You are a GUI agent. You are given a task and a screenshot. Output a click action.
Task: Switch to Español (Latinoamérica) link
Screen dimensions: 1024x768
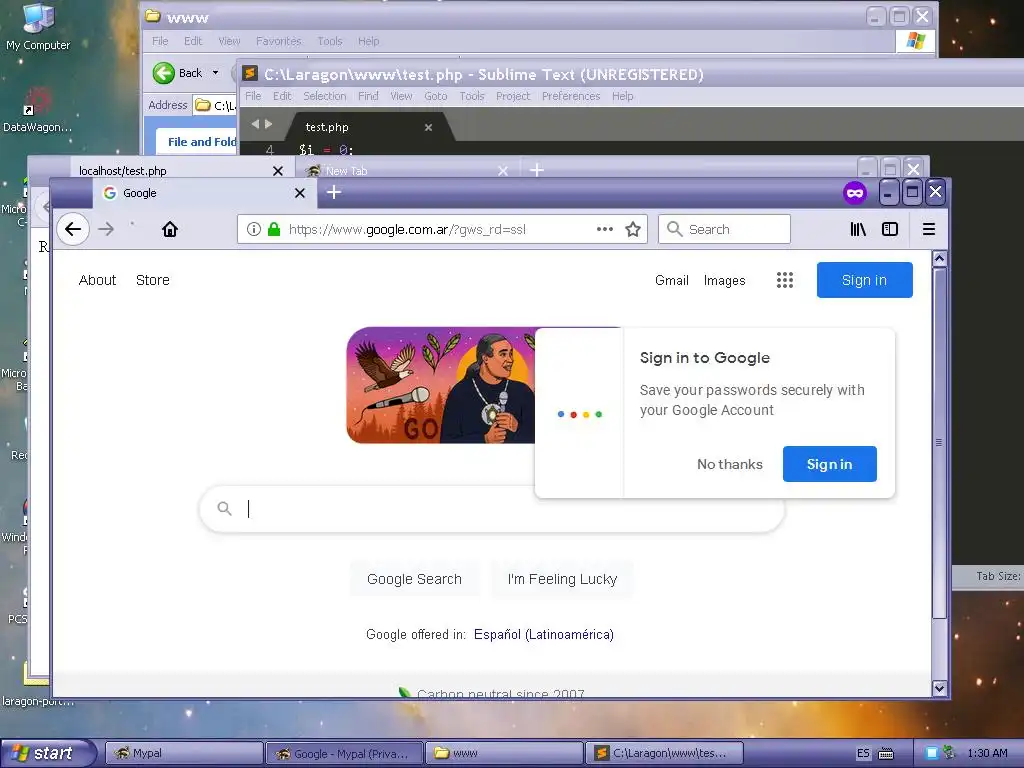click(544, 635)
